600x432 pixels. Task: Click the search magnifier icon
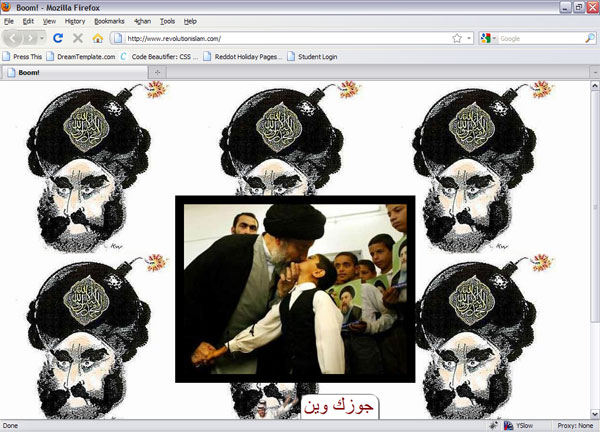[x=589, y=38]
